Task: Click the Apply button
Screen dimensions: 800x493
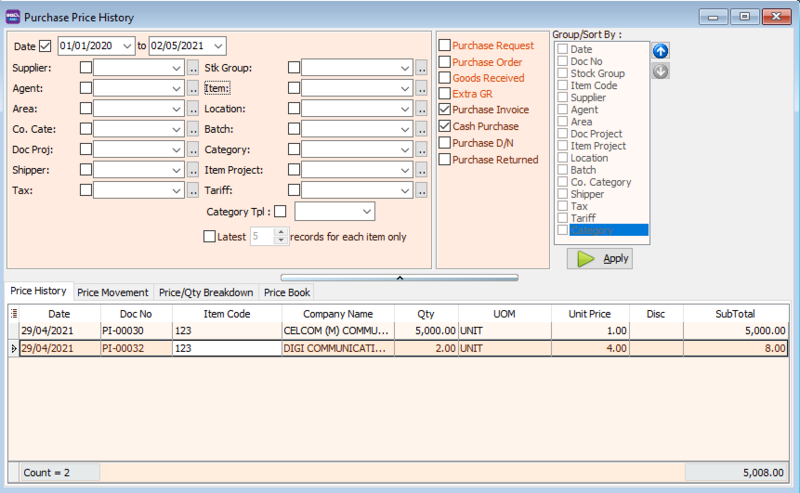Action: (x=600, y=258)
